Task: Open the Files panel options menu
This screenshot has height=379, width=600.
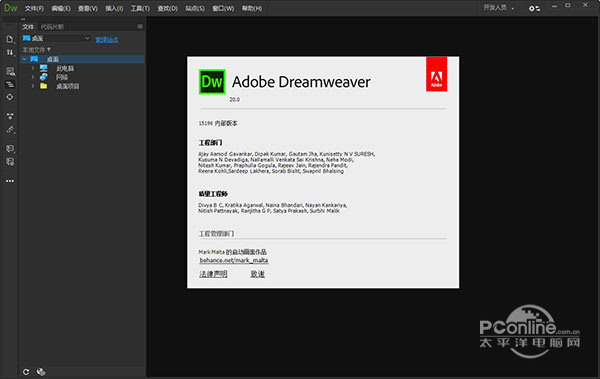Action: tap(140, 26)
